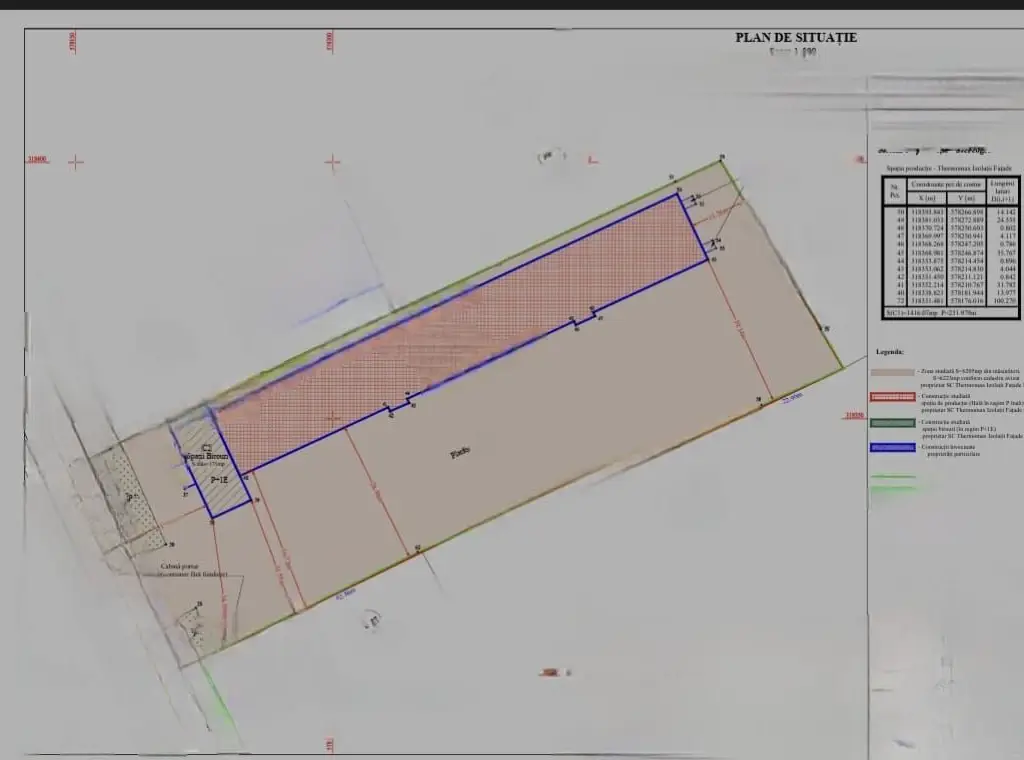This screenshot has width=1024, height=760.
Task: Click the 14.142 value in the table
Action: [1005, 212]
